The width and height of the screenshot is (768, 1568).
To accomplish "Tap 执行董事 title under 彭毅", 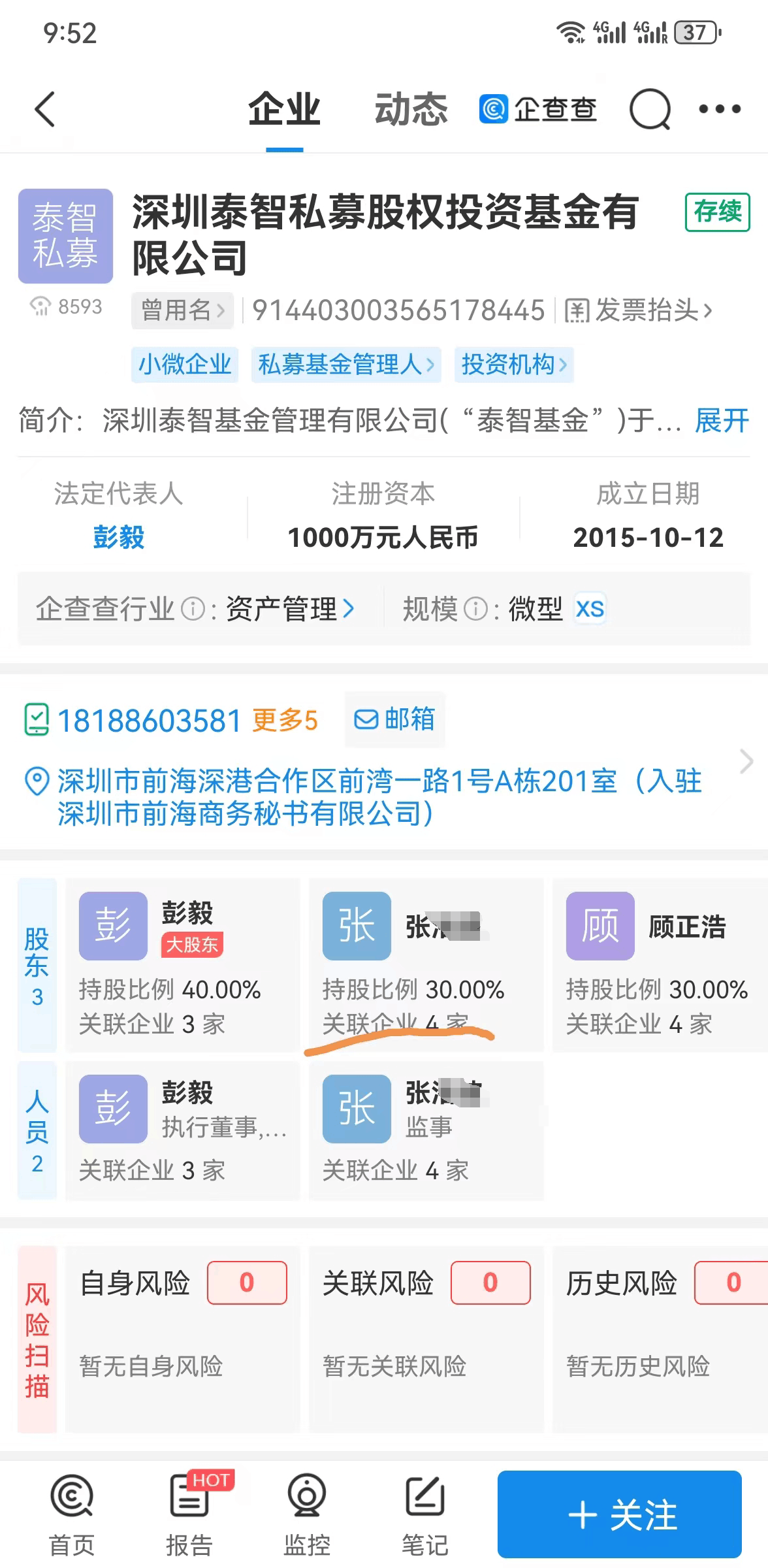I will pyautogui.click(x=225, y=1127).
